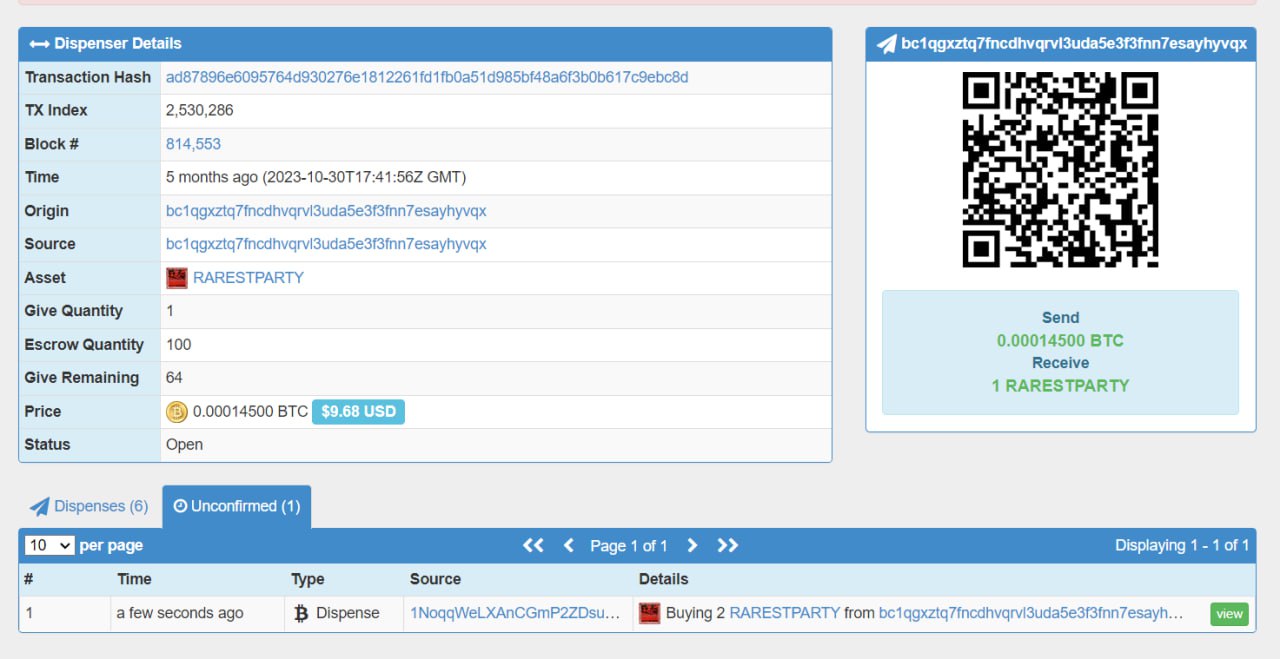This screenshot has height=659, width=1280.
Task: Click the 'a few seconds ago' time cell
Action: click(x=180, y=613)
